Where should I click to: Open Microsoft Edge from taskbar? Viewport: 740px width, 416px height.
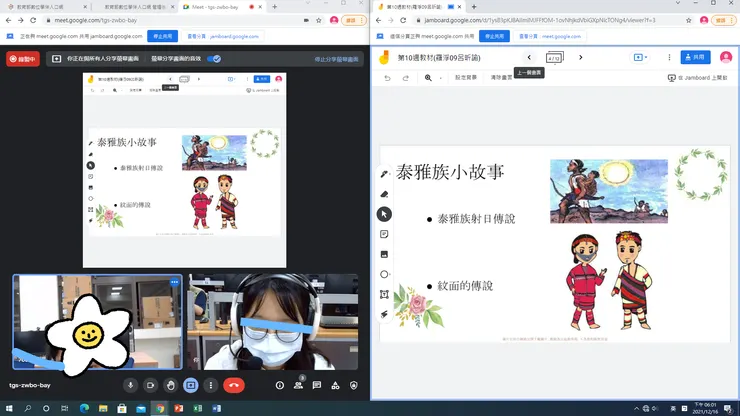84,408
